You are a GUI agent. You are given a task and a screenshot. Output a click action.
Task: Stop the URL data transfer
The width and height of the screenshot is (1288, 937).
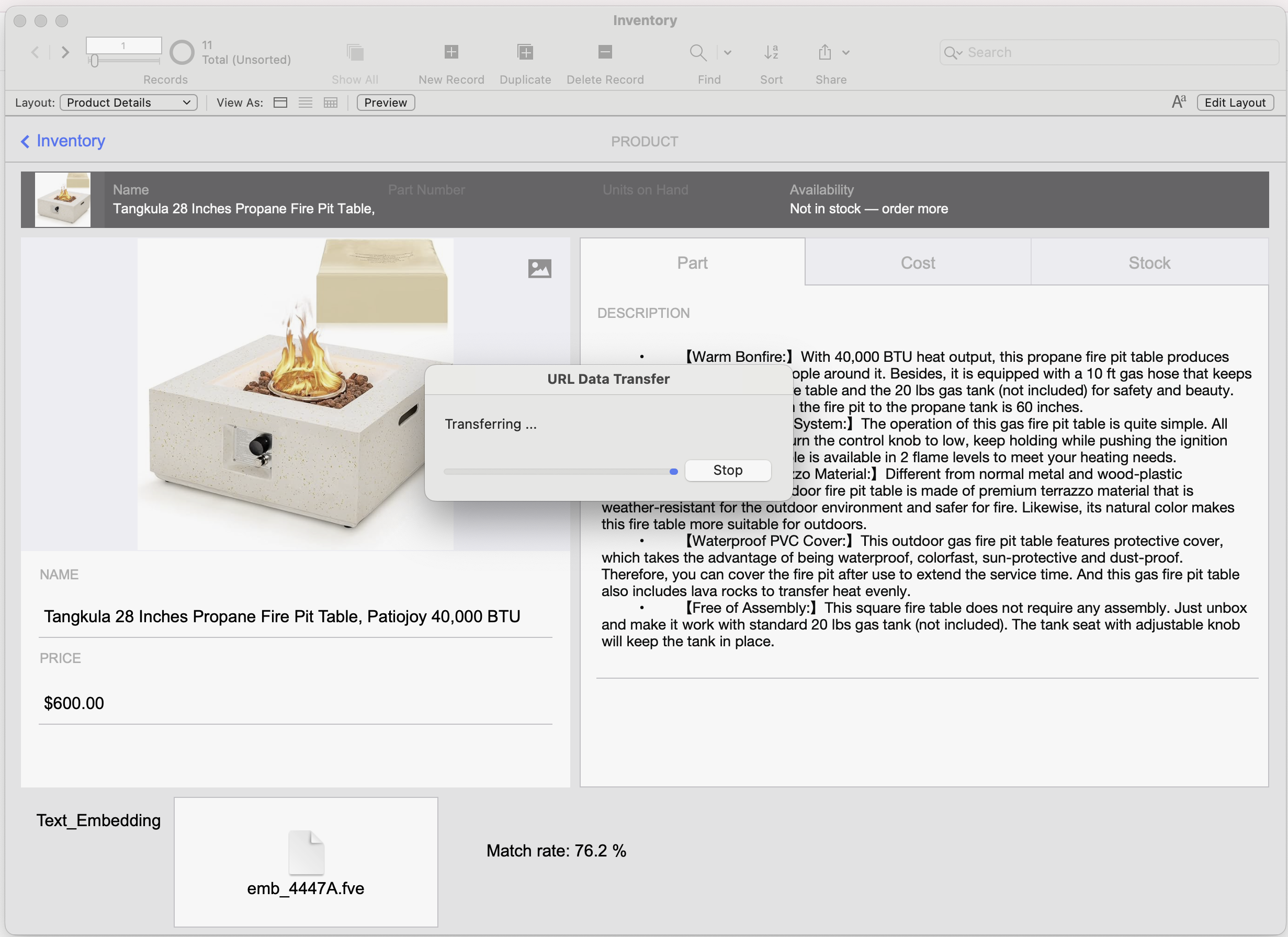click(x=728, y=471)
